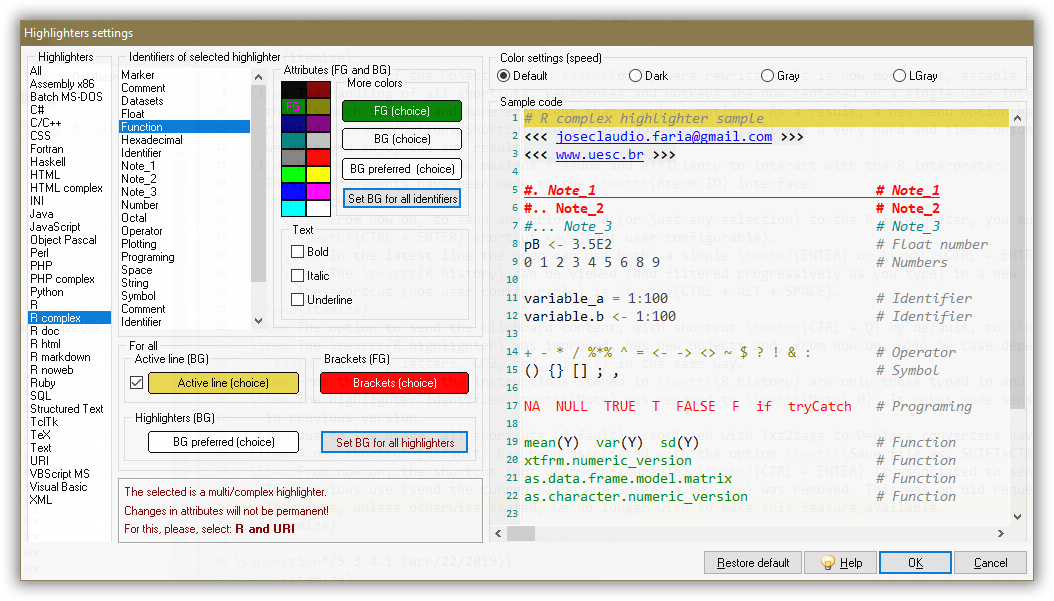Confirm the settings with the OK button
The width and height of the screenshot is (1054, 601).
(915, 563)
